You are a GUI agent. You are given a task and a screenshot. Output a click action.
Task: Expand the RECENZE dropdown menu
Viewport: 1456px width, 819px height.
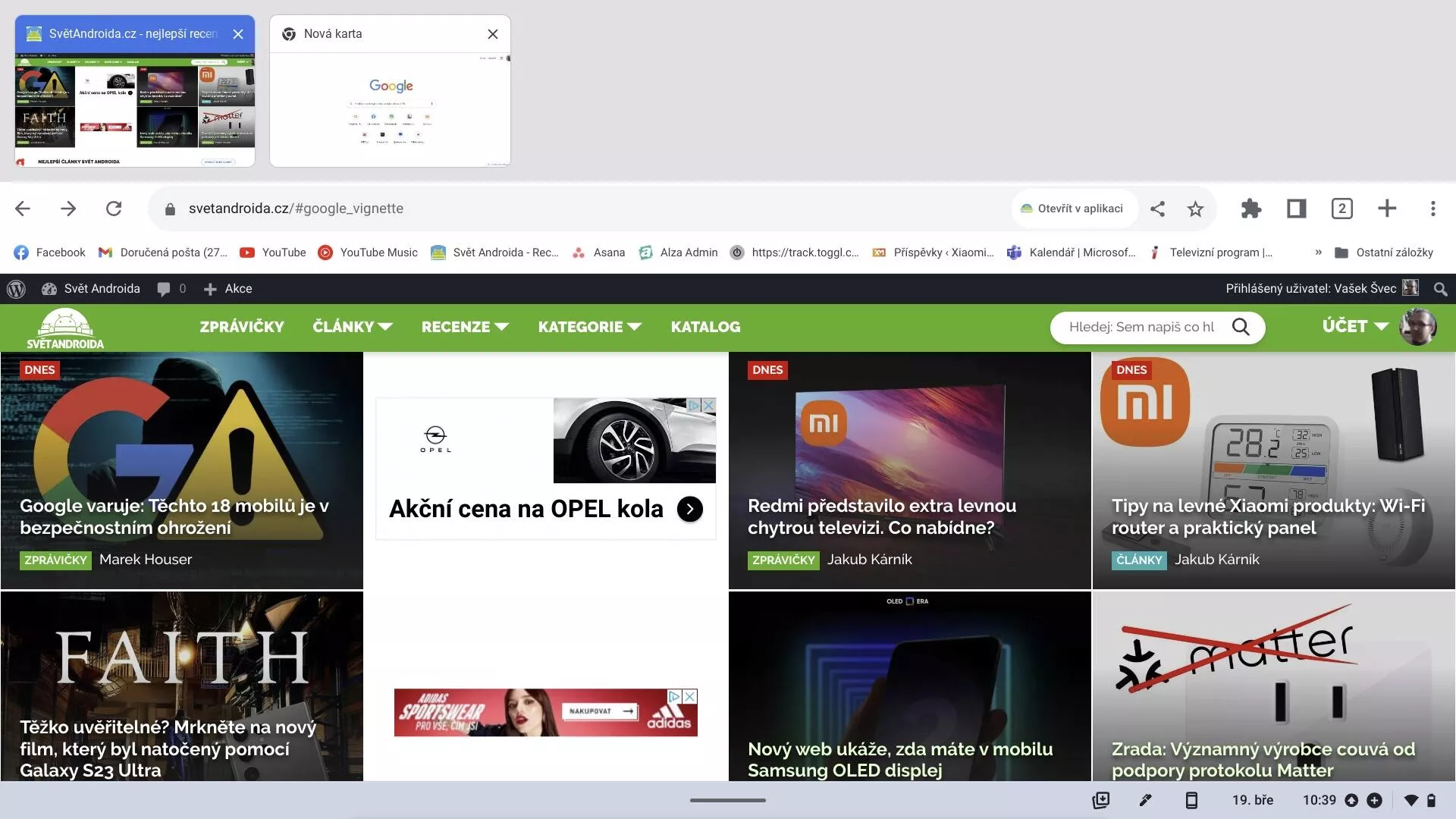coord(465,327)
